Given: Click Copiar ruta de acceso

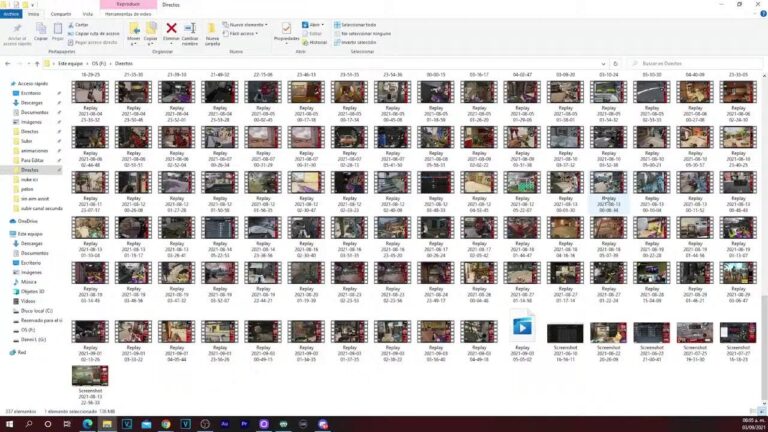Looking at the screenshot, I should (93, 33).
